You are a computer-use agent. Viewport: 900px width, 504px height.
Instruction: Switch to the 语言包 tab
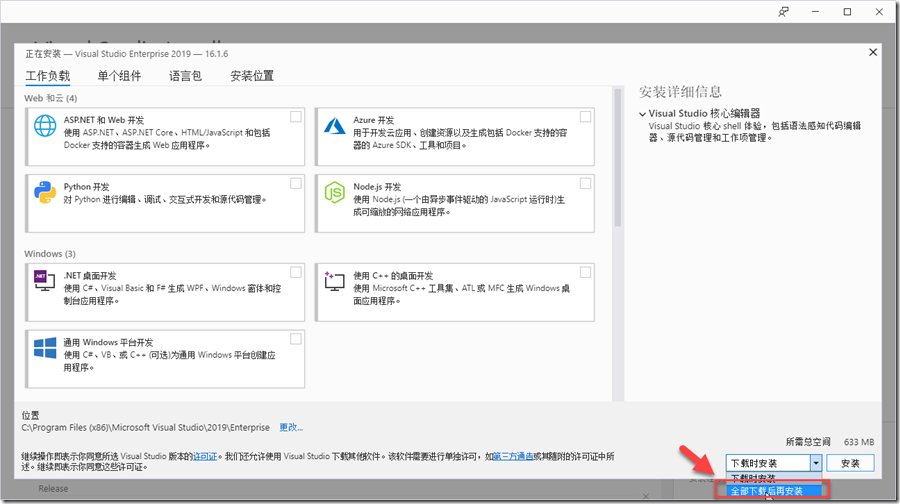[x=185, y=76]
